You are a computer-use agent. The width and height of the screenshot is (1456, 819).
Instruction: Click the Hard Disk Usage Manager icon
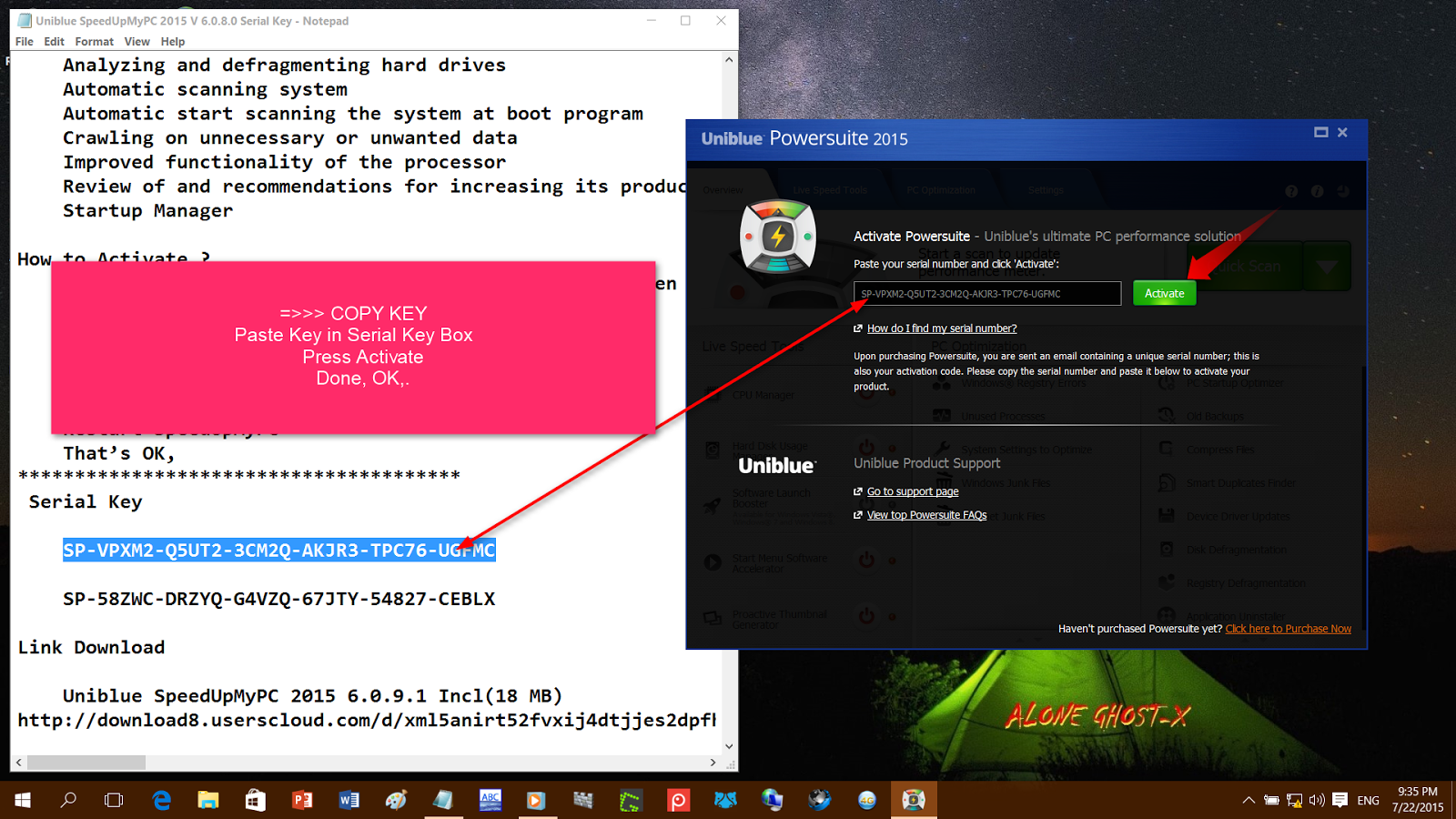point(713,448)
